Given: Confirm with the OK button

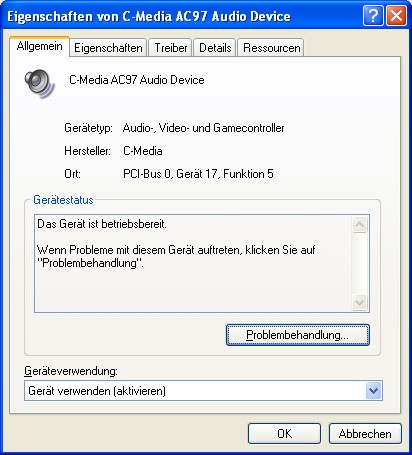Looking at the screenshot, I should point(284,434).
